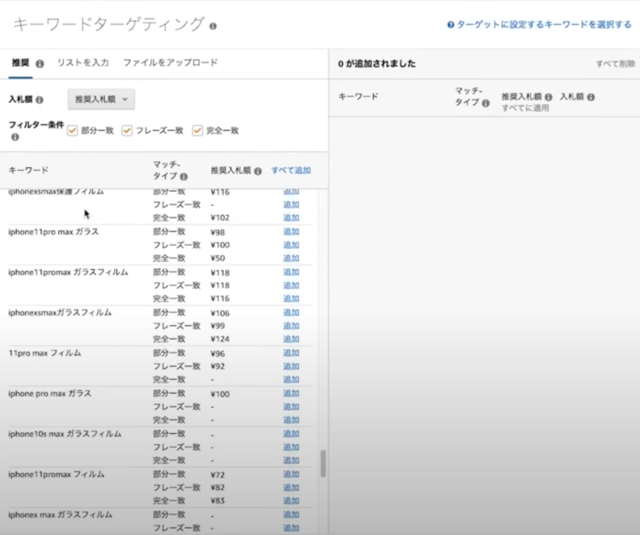This screenshot has height=535, width=640.
Task: Click info icon in left マッチタイプ column header
Action: click(x=184, y=176)
